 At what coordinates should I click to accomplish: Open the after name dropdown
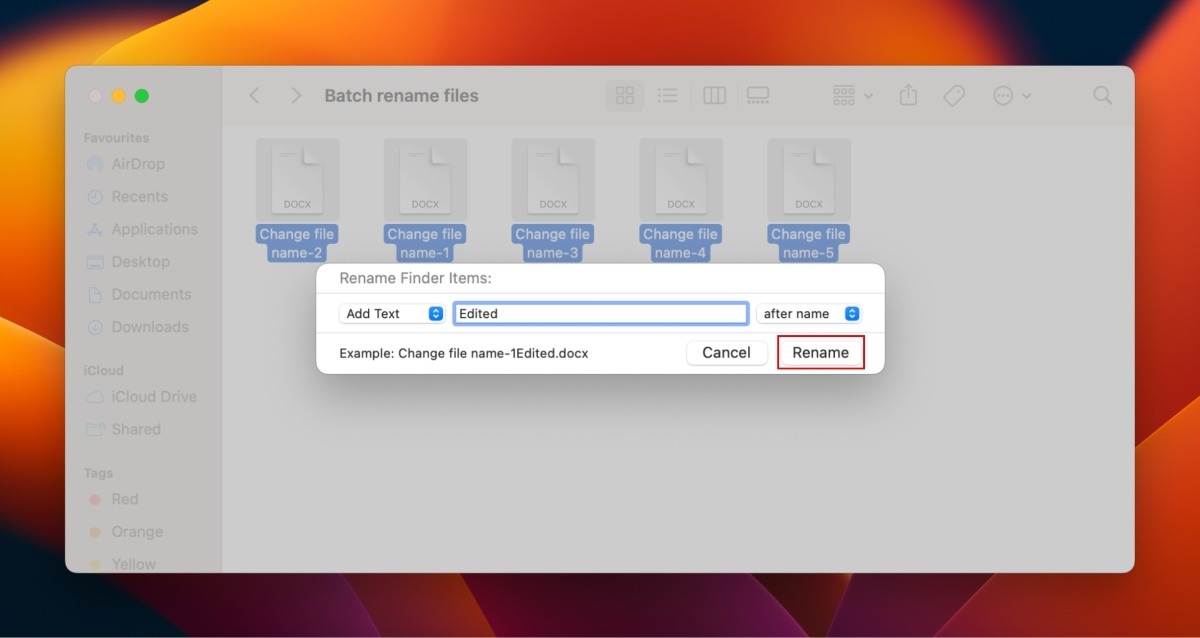[809, 313]
